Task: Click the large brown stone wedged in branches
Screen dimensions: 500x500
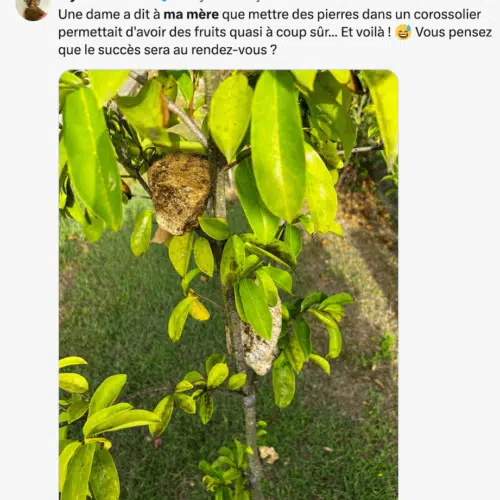Action: (x=179, y=193)
